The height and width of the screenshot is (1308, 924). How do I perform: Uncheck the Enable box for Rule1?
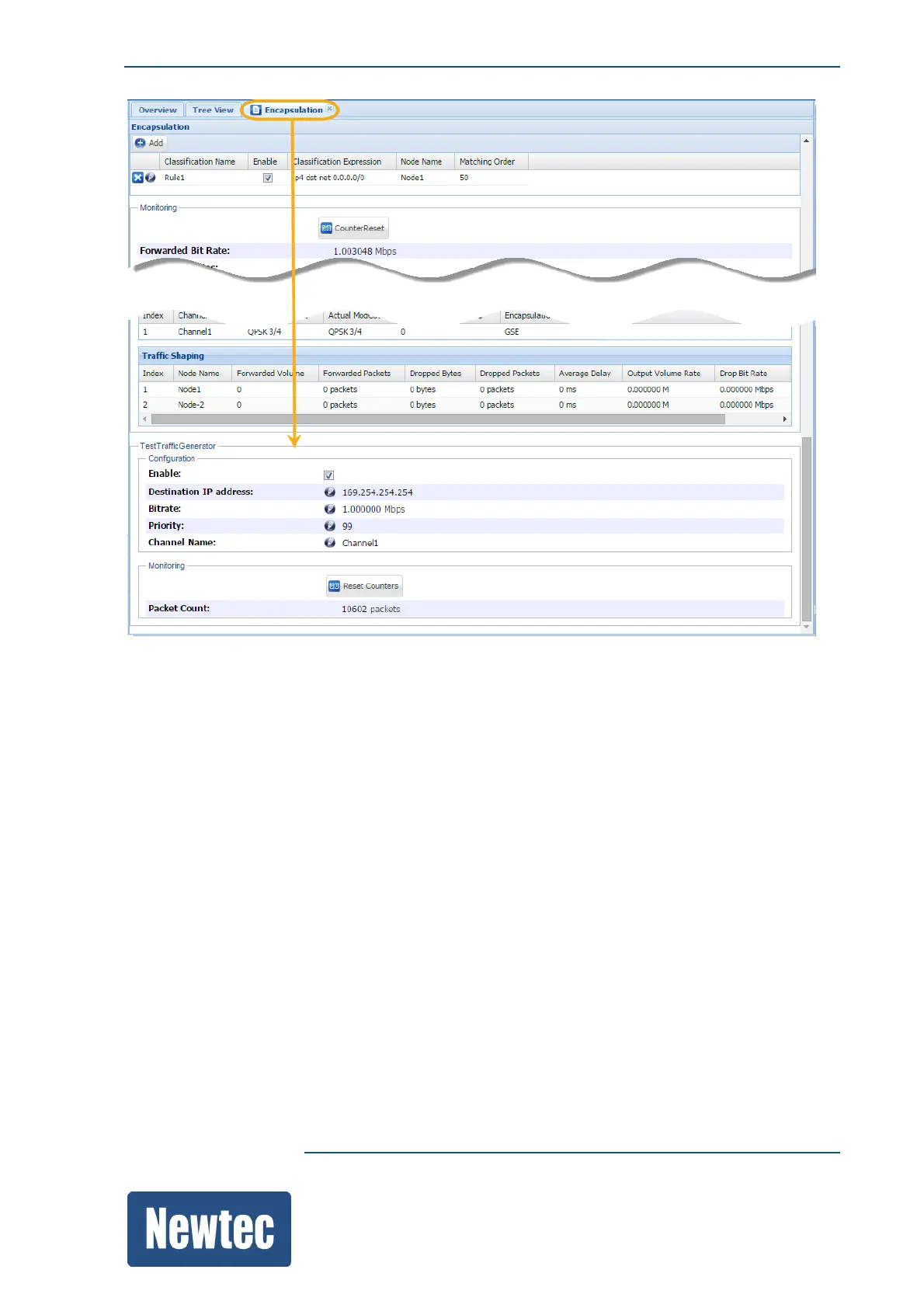(268, 178)
